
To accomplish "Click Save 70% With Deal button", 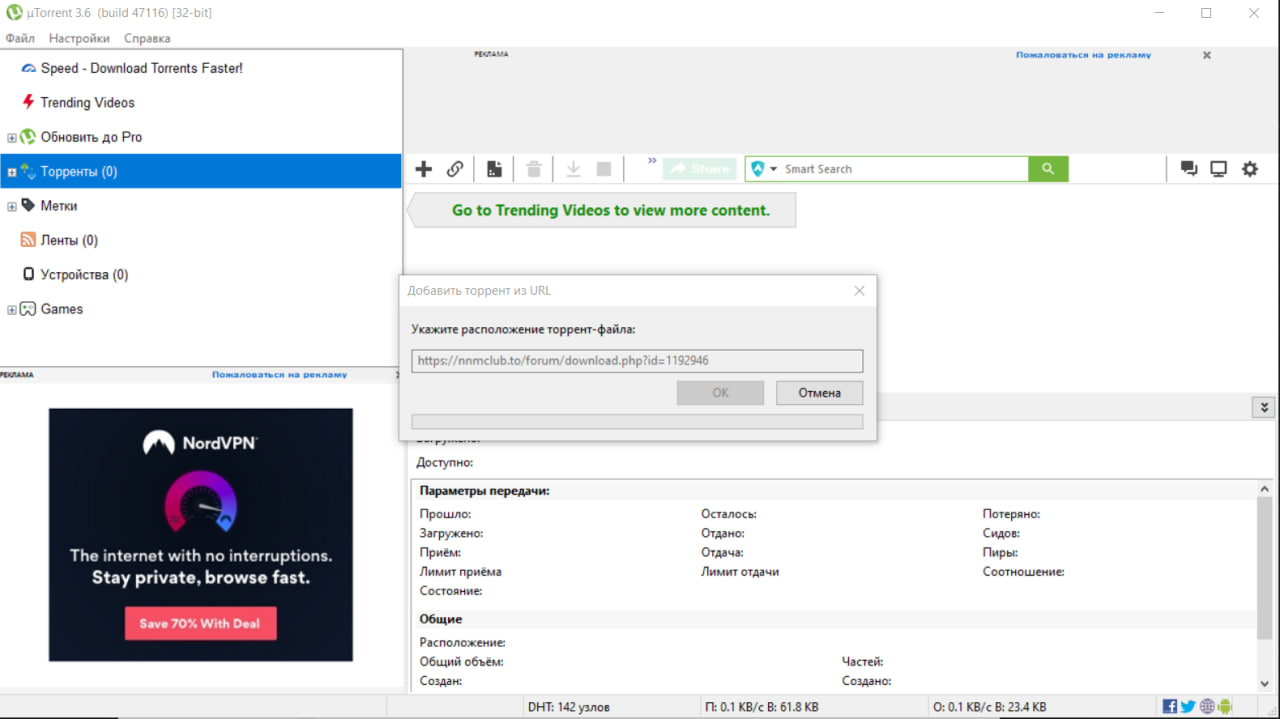I will tap(200, 623).
